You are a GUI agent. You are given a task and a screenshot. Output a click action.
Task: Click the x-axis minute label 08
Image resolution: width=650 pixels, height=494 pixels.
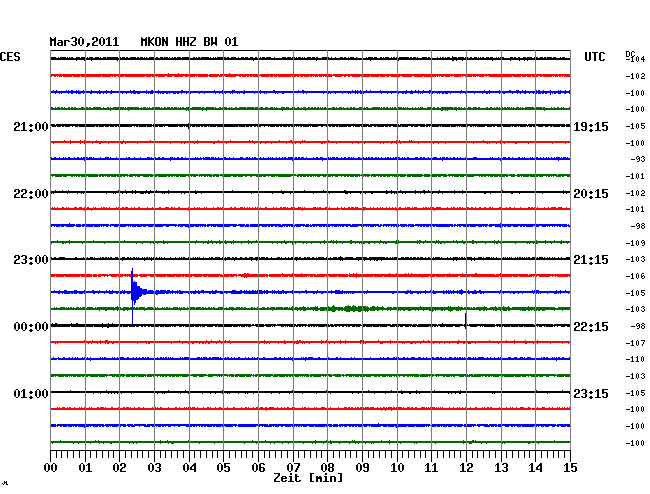[x=327, y=468]
